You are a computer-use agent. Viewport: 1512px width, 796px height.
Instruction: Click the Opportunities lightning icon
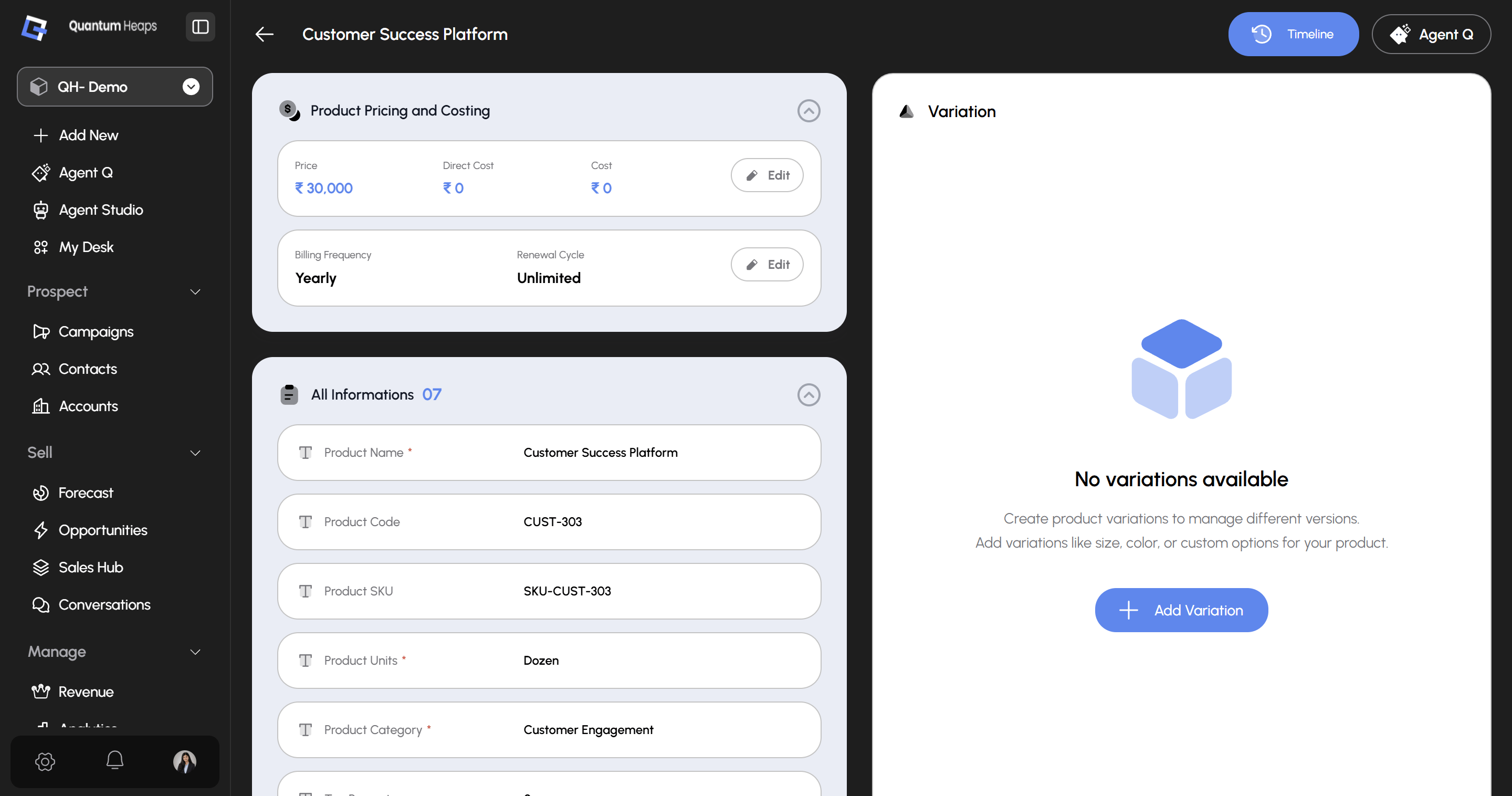click(40, 530)
